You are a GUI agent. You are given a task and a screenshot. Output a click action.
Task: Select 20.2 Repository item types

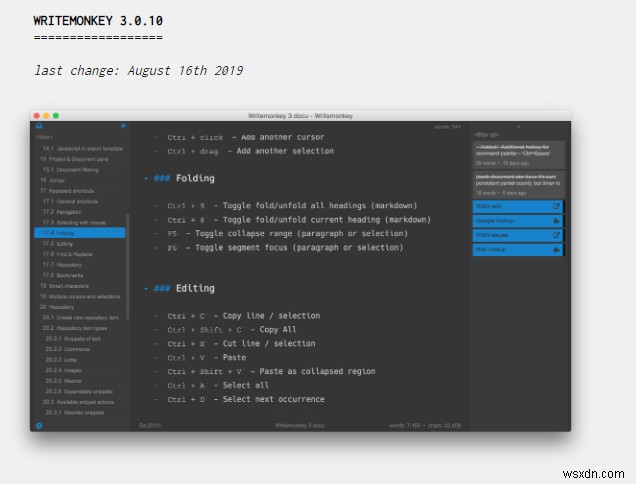(x=75, y=328)
